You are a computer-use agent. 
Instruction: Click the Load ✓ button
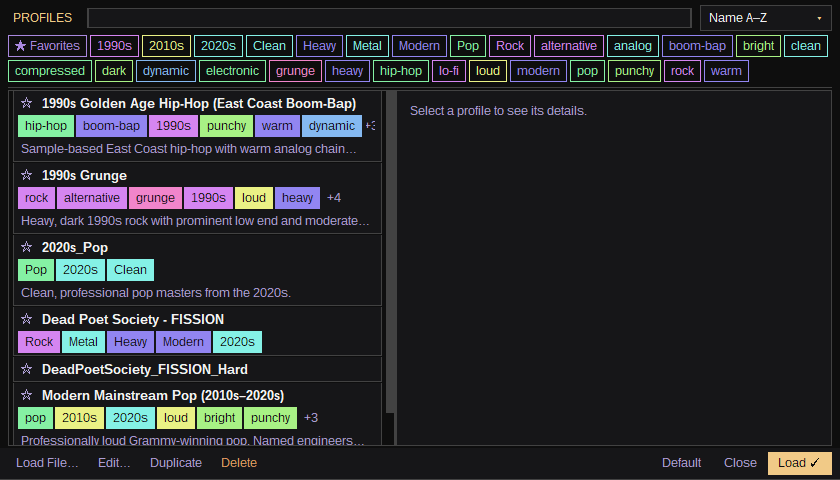coord(799,463)
